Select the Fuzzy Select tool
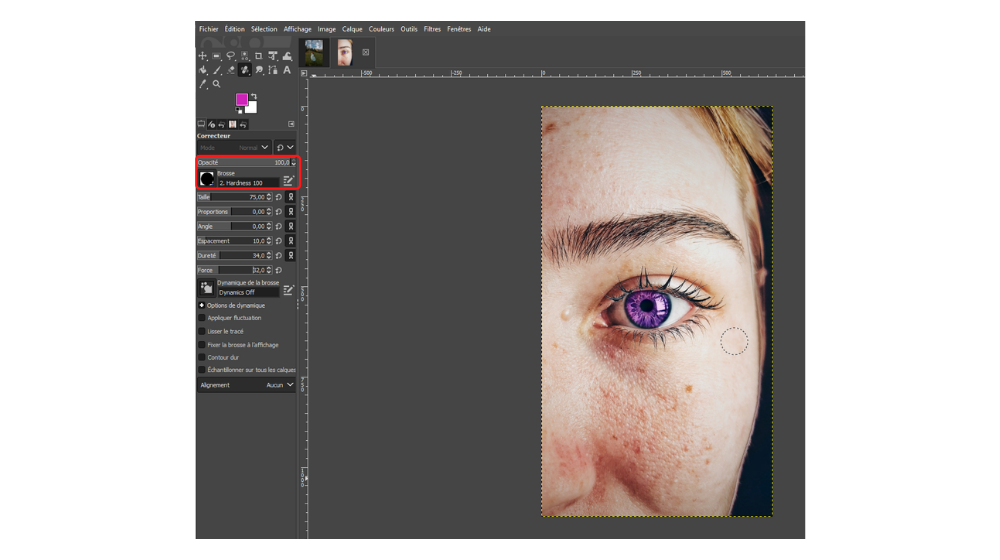This screenshot has height=560, width=1000. 244,55
